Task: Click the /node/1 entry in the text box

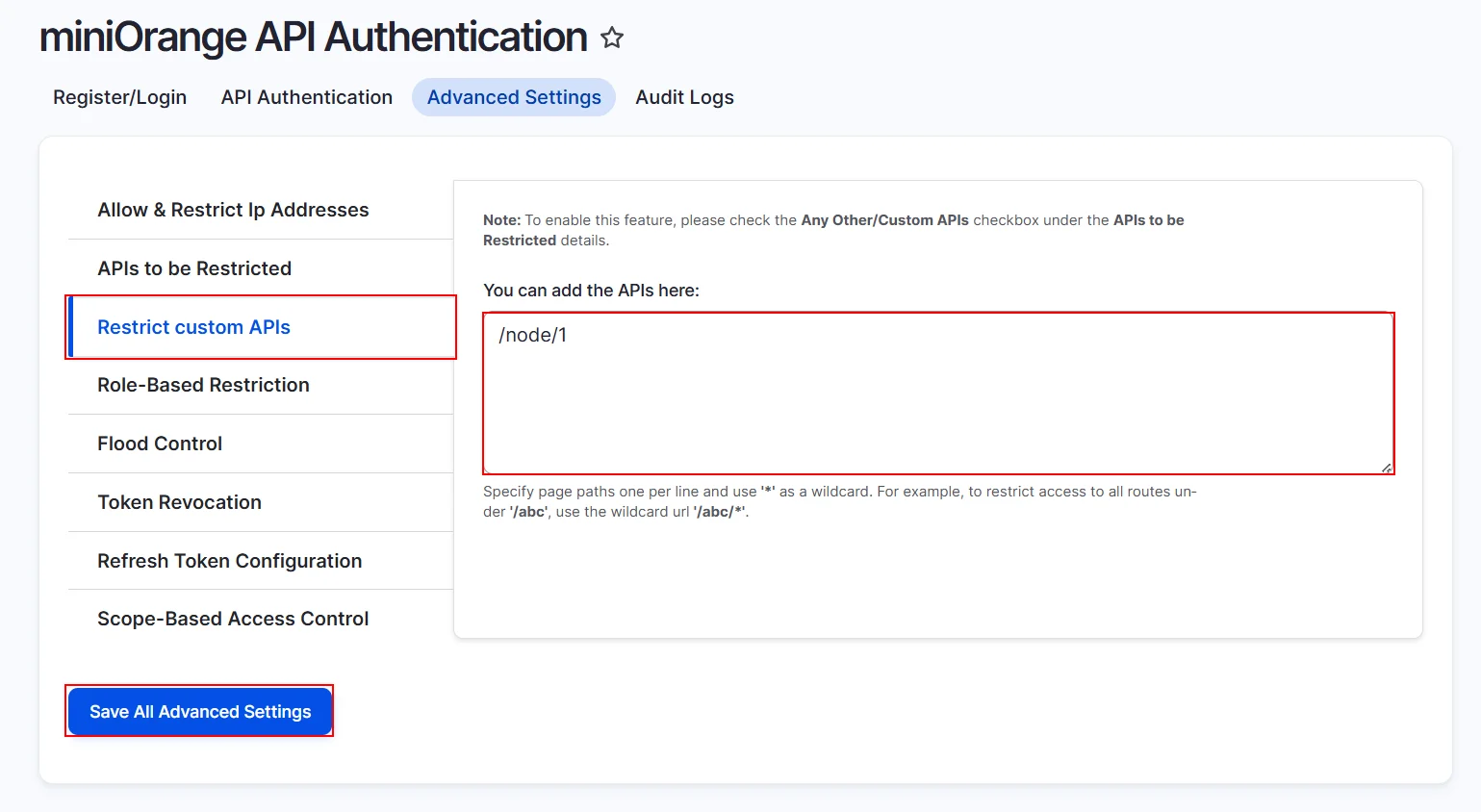Action: [533, 335]
